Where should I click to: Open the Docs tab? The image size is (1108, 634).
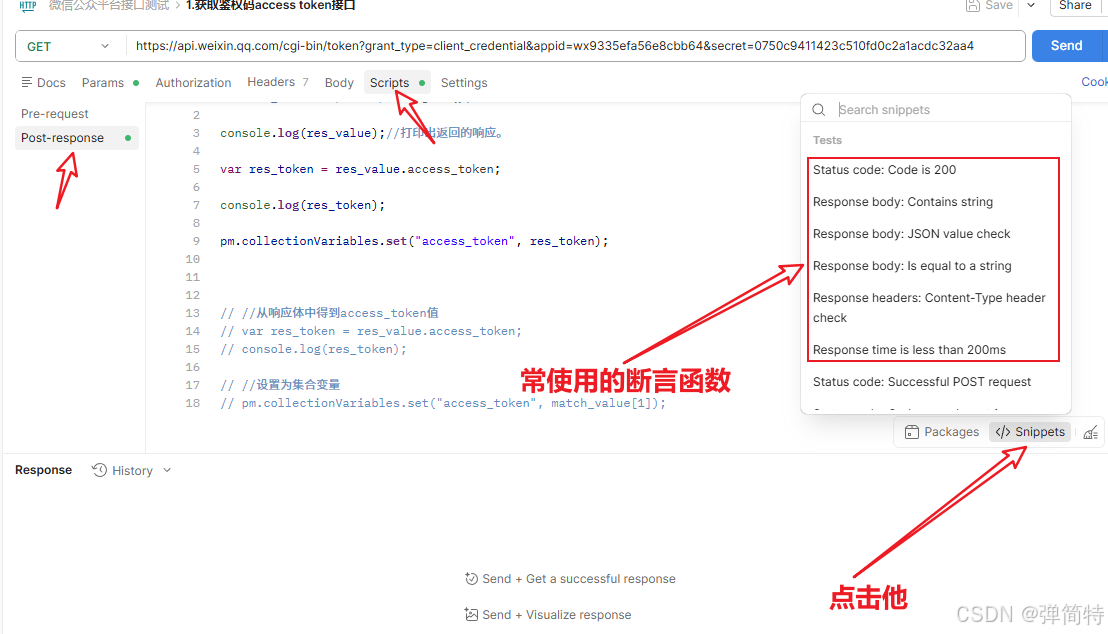(44, 83)
